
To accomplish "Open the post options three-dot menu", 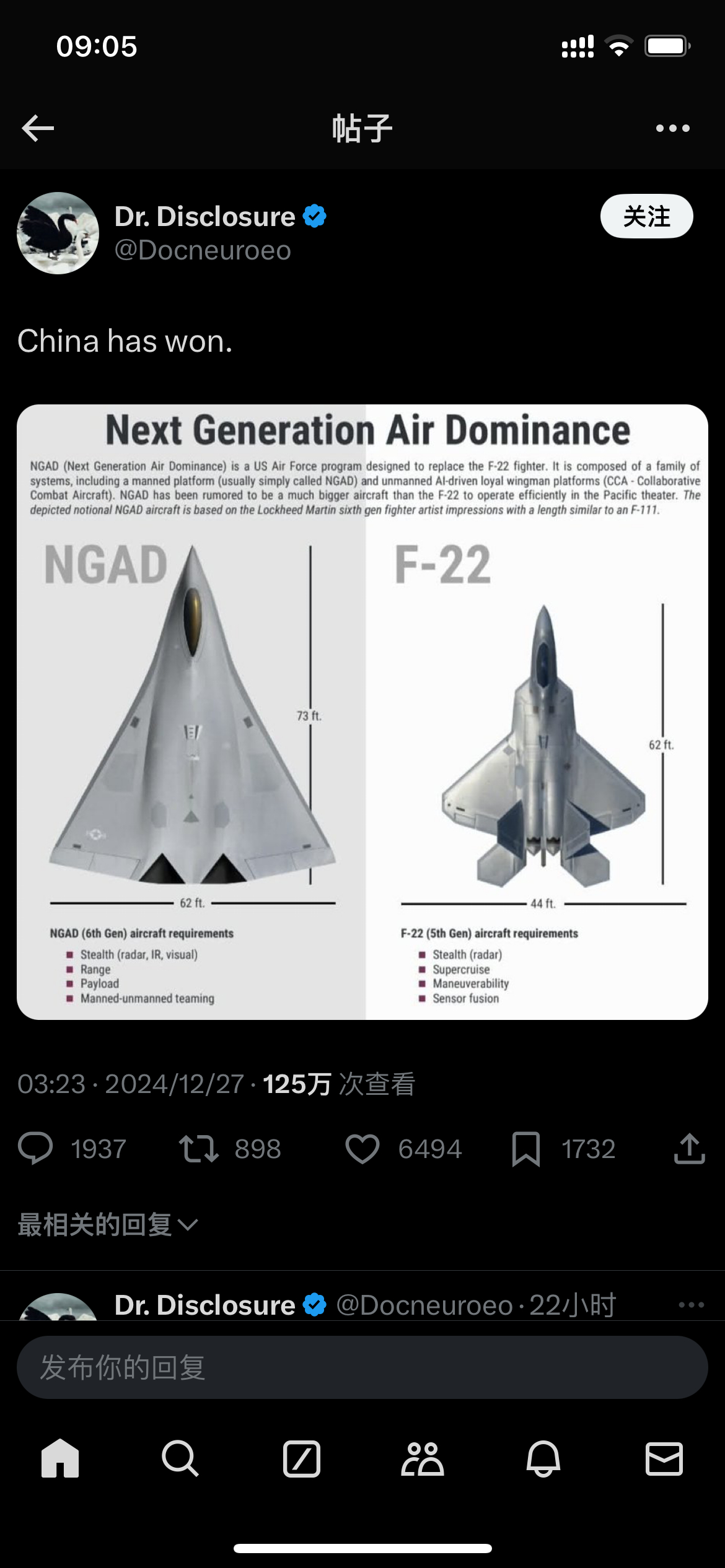I will (x=672, y=128).
